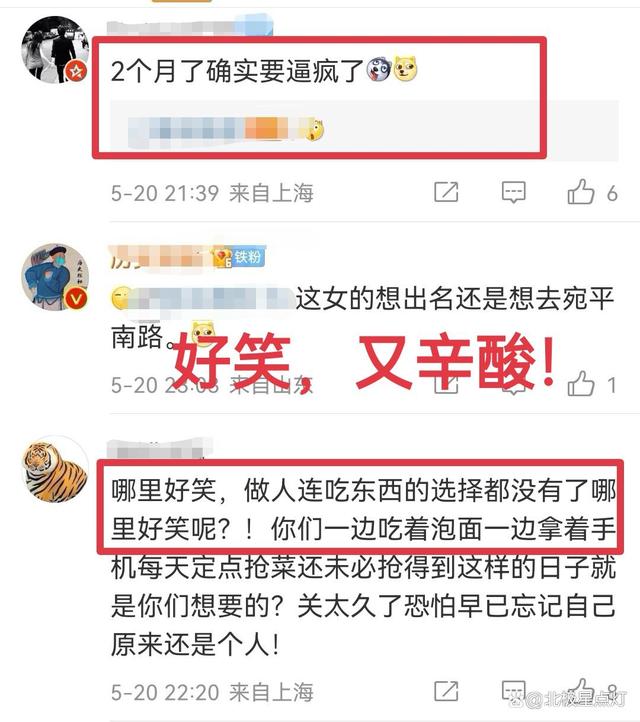This screenshot has height=722, width=640.
Task: Tap the 5-20 22:20 来自上海 timestamp
Action: [x=212, y=692]
